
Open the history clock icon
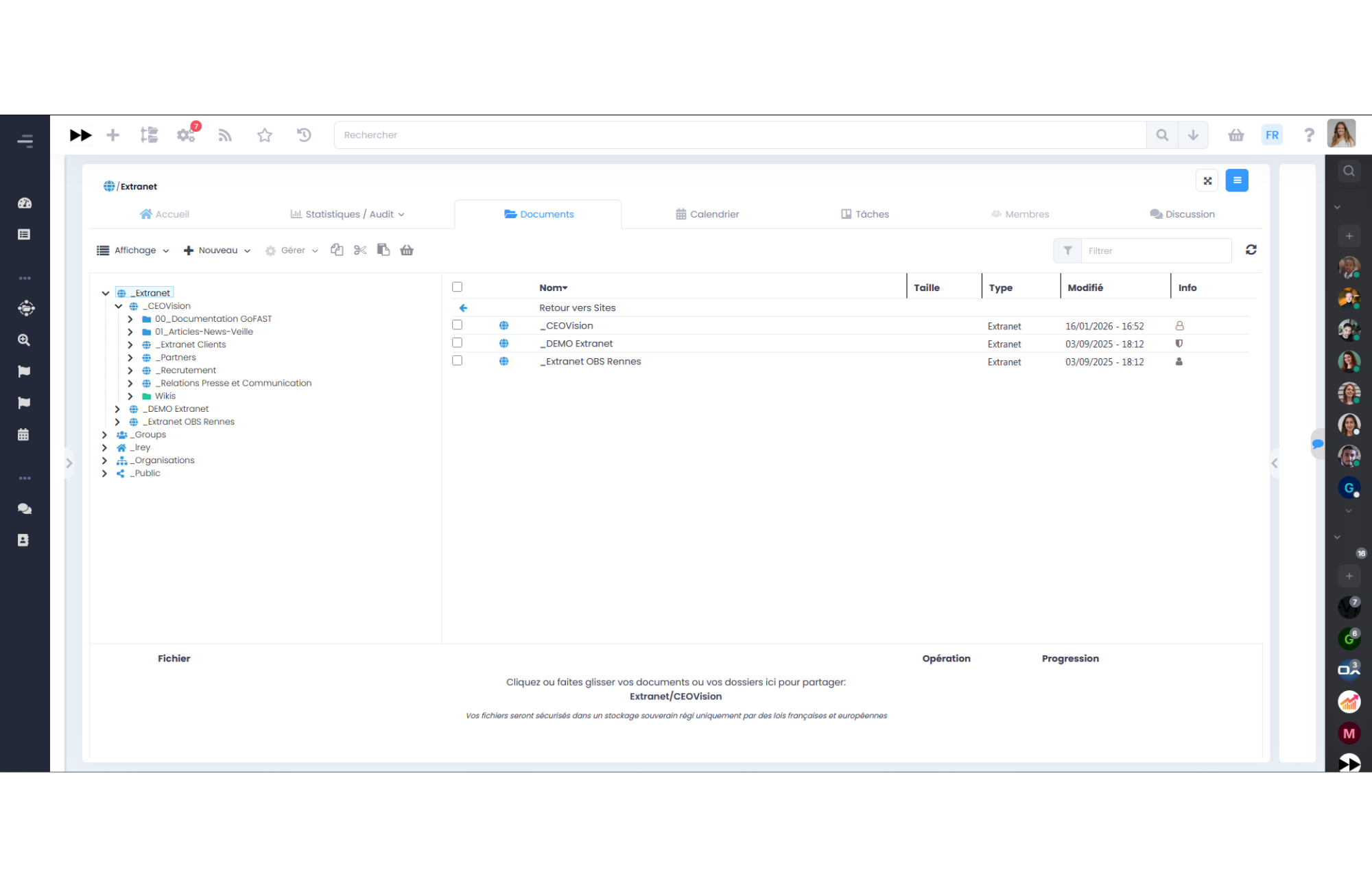click(x=304, y=135)
